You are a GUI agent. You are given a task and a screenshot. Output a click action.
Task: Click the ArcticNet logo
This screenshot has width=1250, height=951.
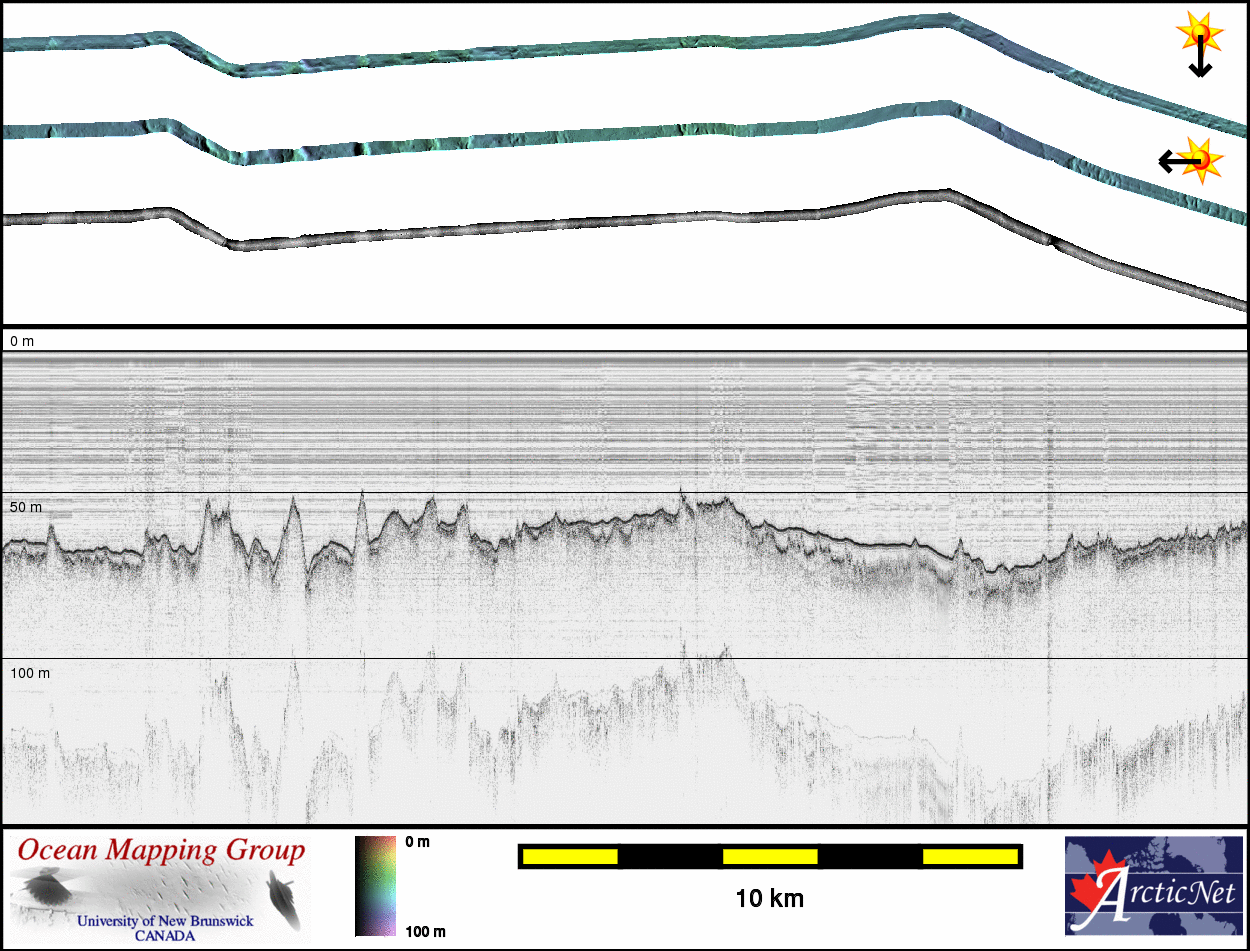pyautogui.click(x=1154, y=886)
